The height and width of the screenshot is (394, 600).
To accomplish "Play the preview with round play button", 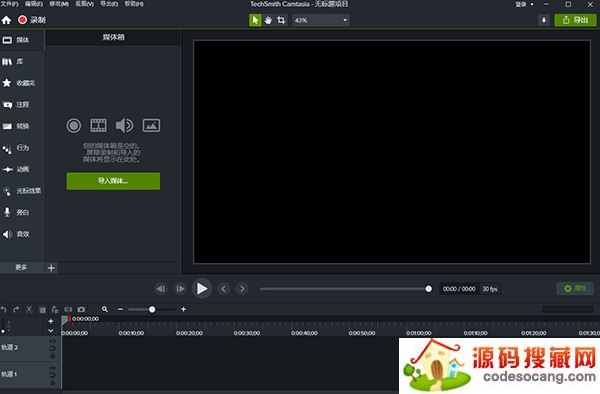I will [x=202, y=289].
